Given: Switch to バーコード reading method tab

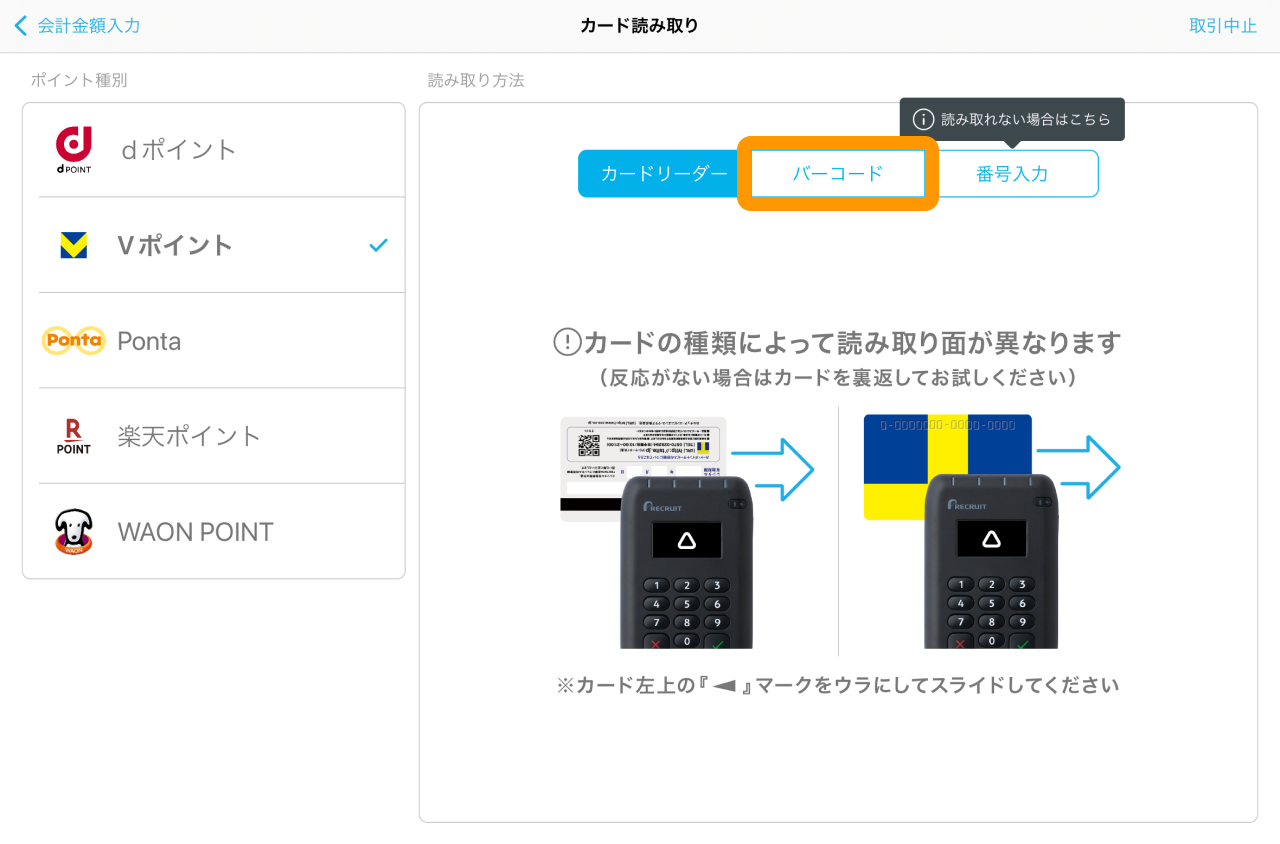Looking at the screenshot, I should (838, 173).
